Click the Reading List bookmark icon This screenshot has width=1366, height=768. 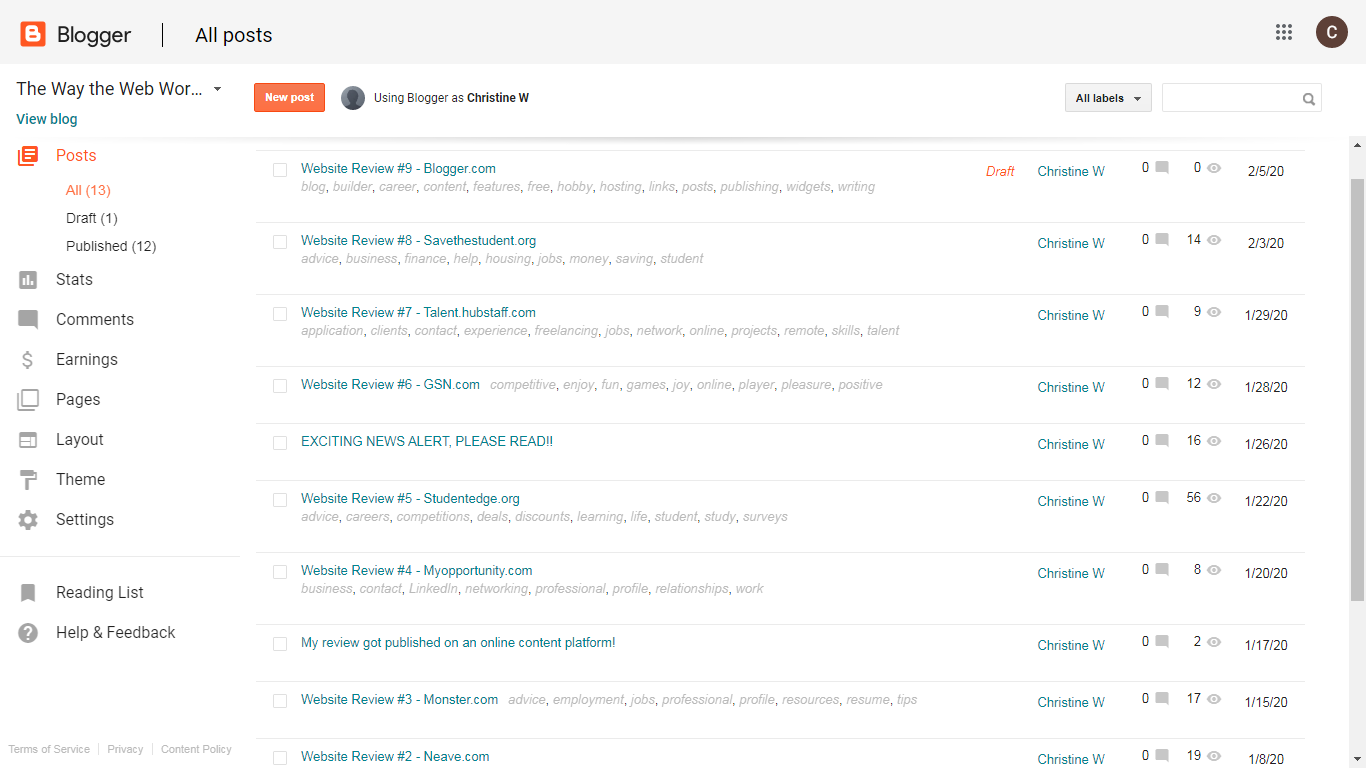pyautogui.click(x=28, y=593)
